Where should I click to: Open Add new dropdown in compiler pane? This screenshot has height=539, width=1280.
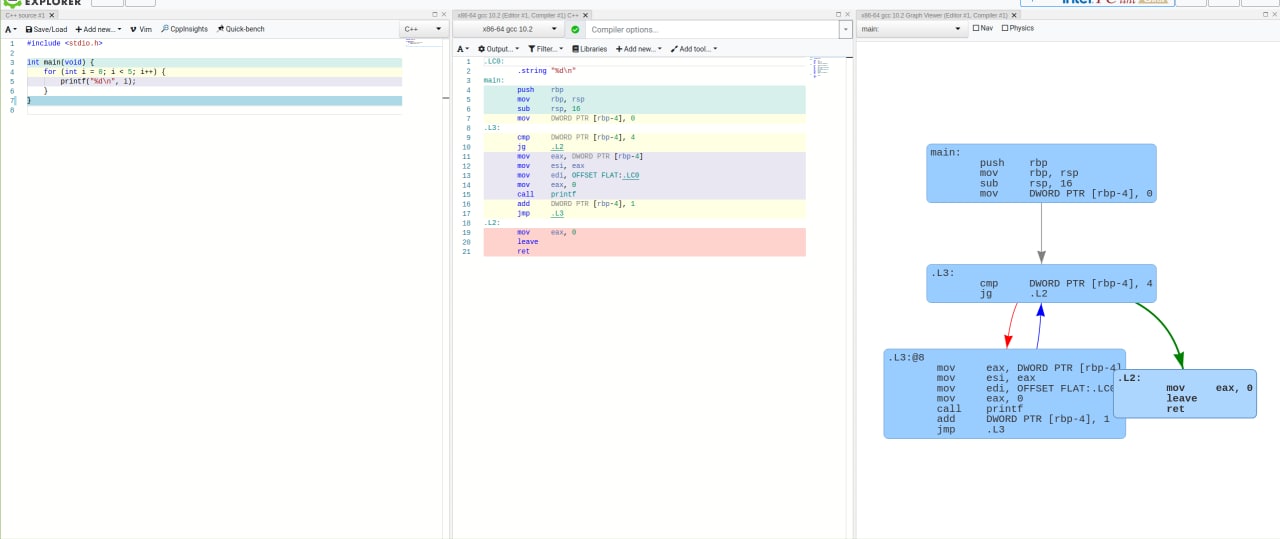[x=638, y=48]
